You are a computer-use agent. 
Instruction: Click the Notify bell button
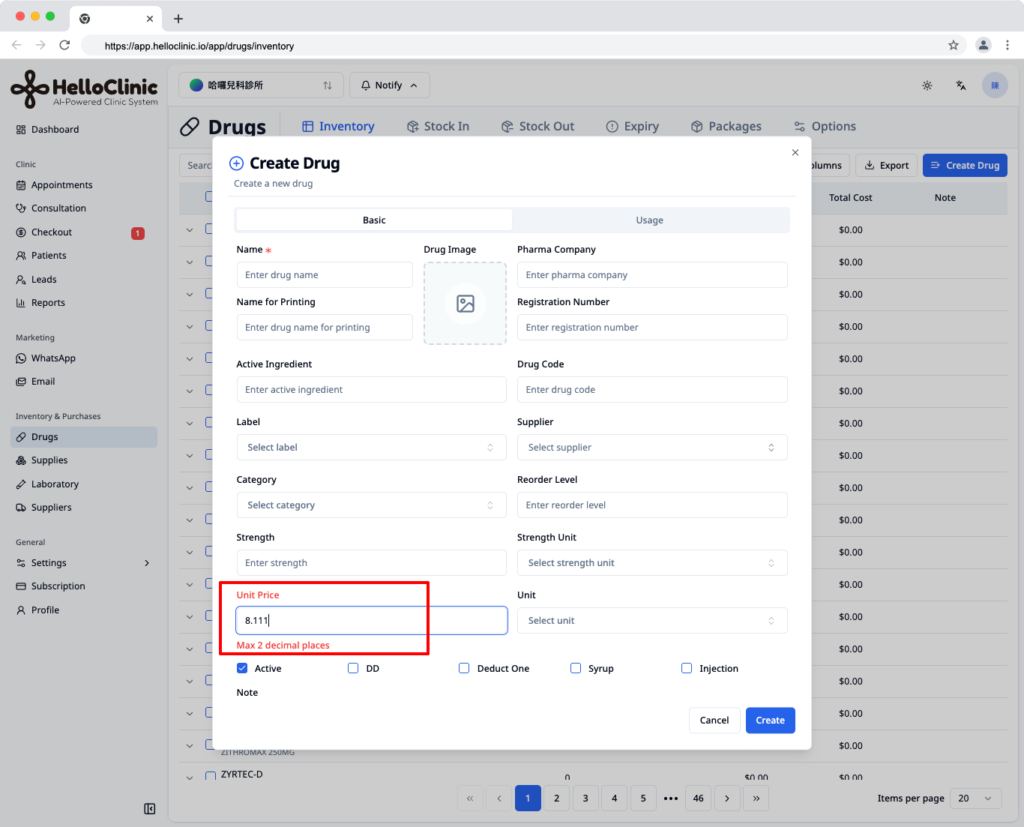click(x=389, y=86)
